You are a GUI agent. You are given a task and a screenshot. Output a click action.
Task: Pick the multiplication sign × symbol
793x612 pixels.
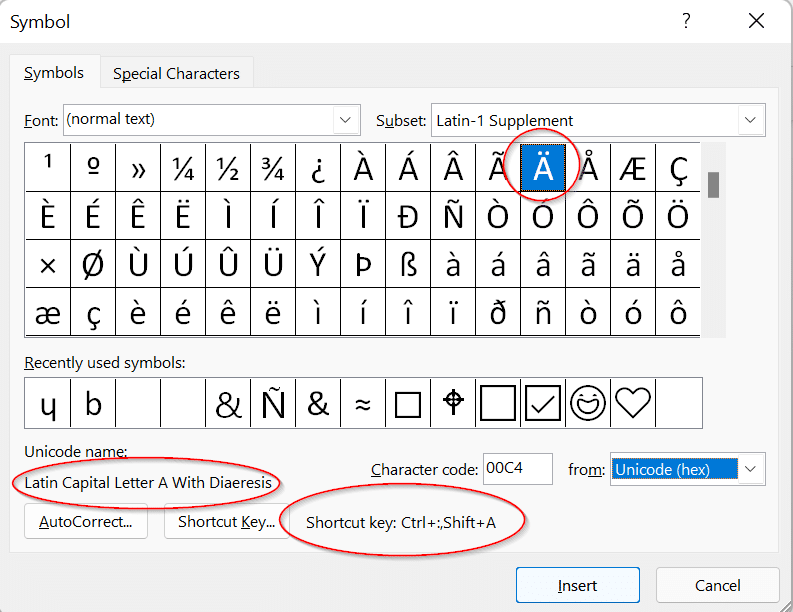(x=47, y=265)
